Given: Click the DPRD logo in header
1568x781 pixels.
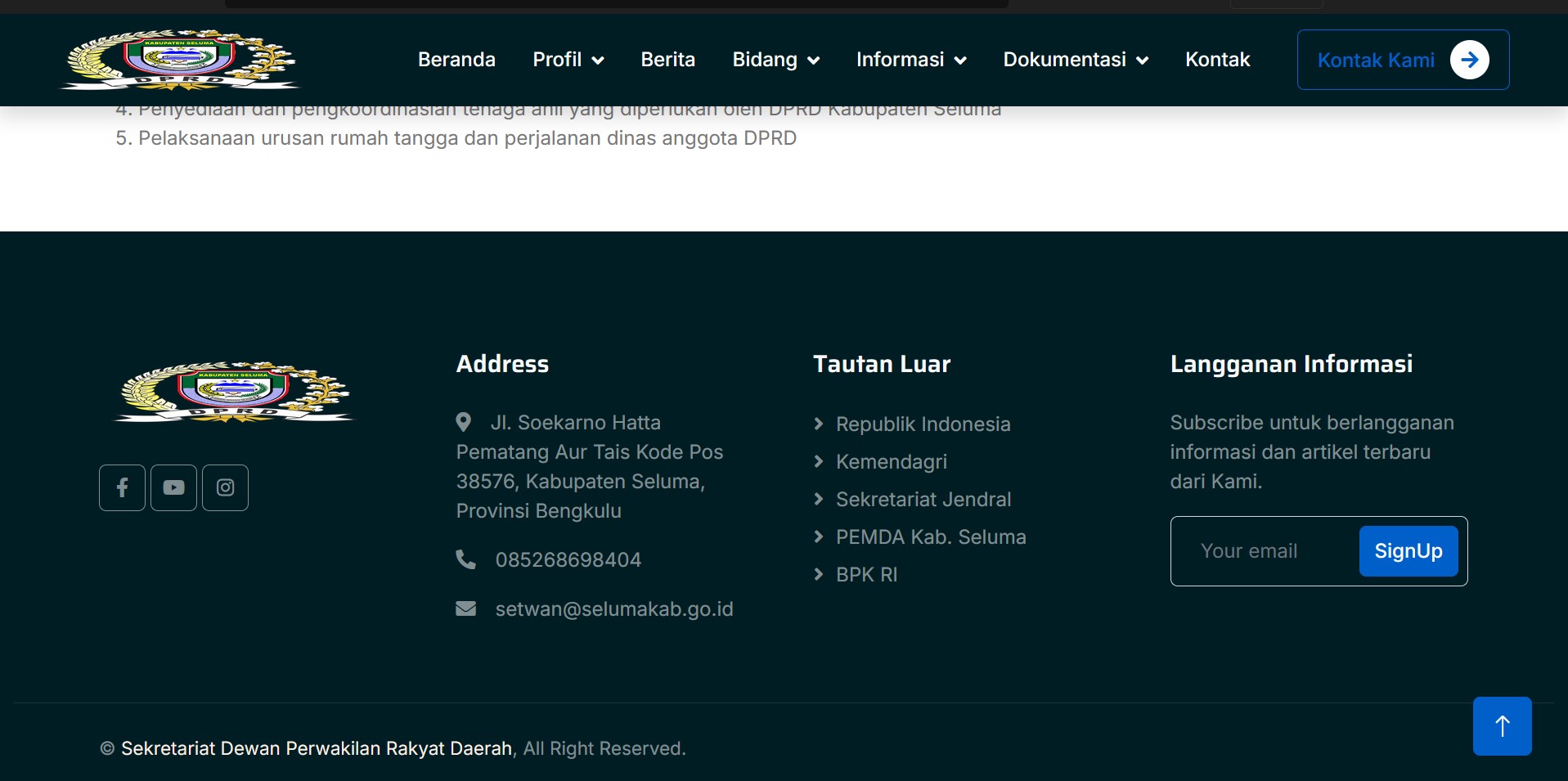Looking at the screenshot, I should pos(180,60).
